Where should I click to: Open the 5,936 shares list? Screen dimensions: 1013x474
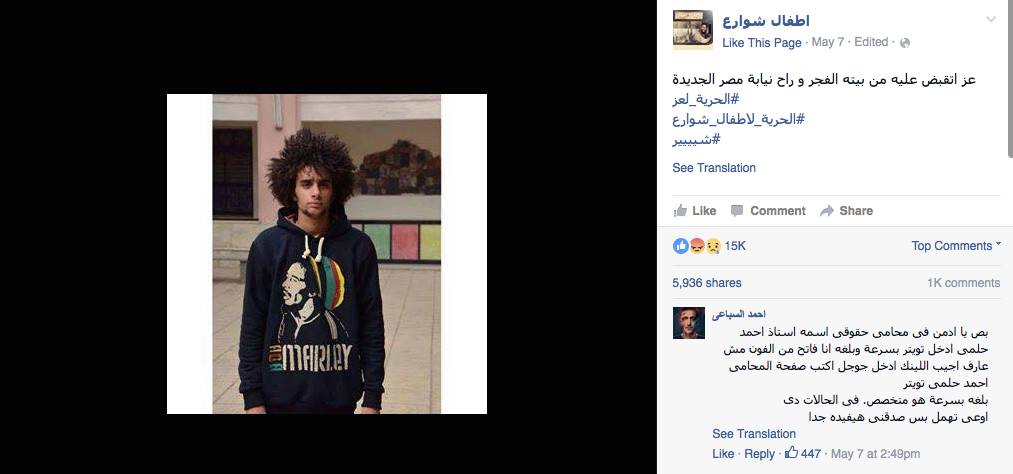pos(707,283)
